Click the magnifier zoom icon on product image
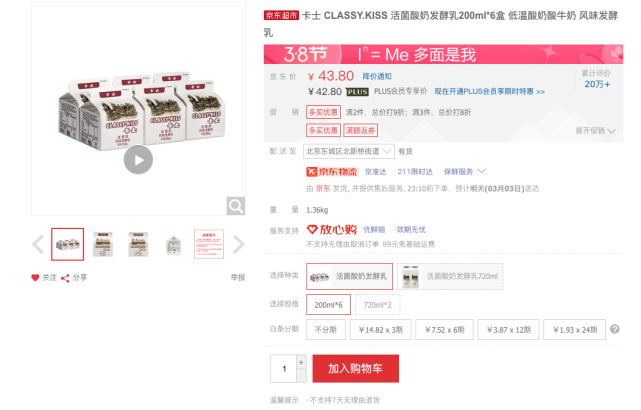 [x=236, y=206]
